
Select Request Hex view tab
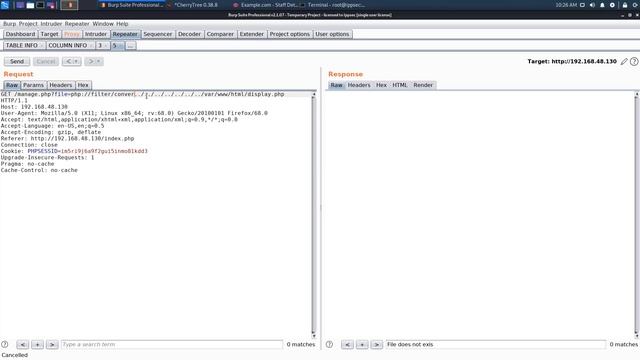coord(83,85)
